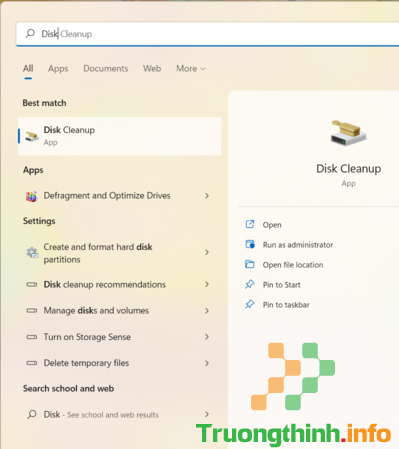Expand Defragment and Optimize Drives chevron
Image resolution: width=399 pixels, height=449 pixels.
pos(207,196)
